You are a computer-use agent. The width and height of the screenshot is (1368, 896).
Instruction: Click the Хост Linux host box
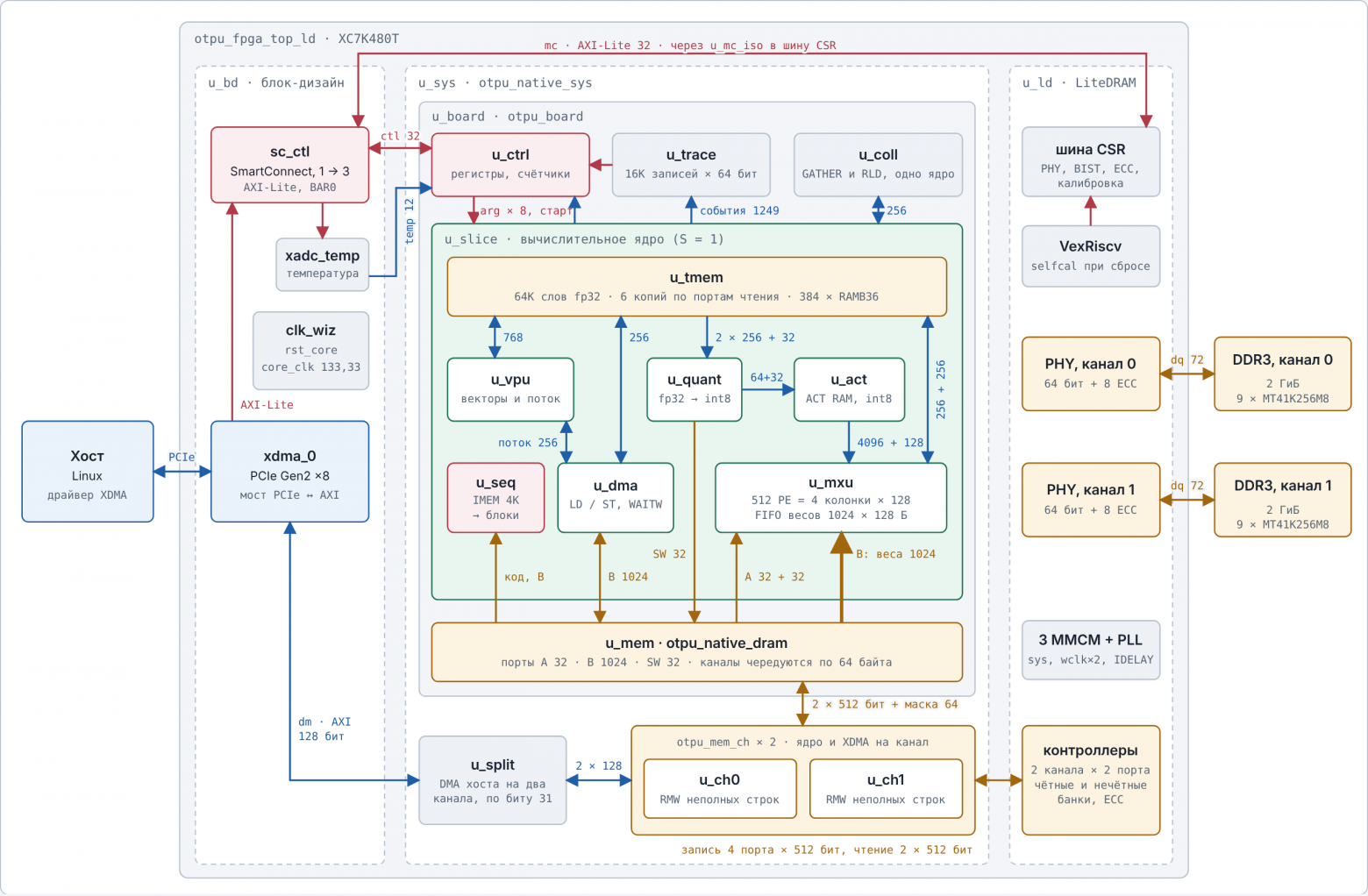(88, 472)
